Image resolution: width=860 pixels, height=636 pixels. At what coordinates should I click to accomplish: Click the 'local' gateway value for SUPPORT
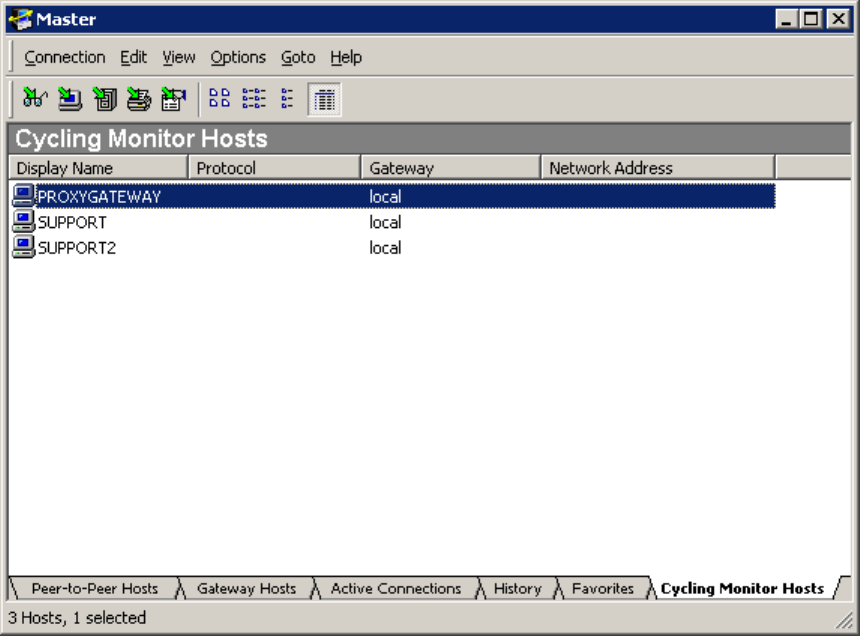pos(385,222)
